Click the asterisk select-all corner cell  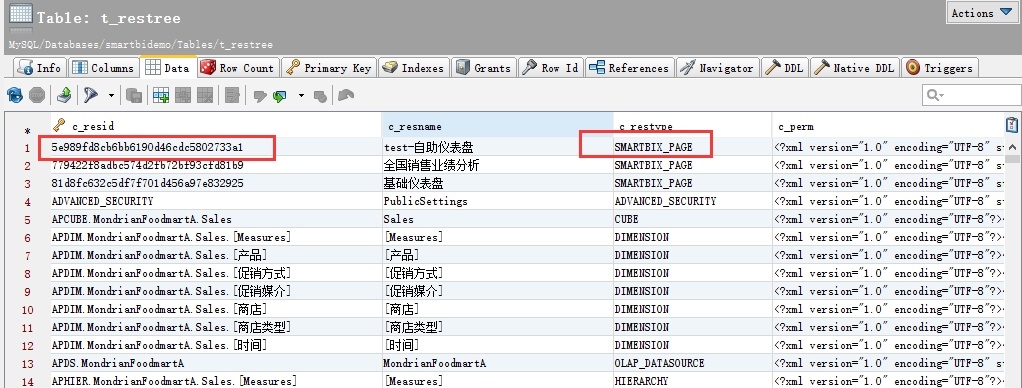click(27, 130)
